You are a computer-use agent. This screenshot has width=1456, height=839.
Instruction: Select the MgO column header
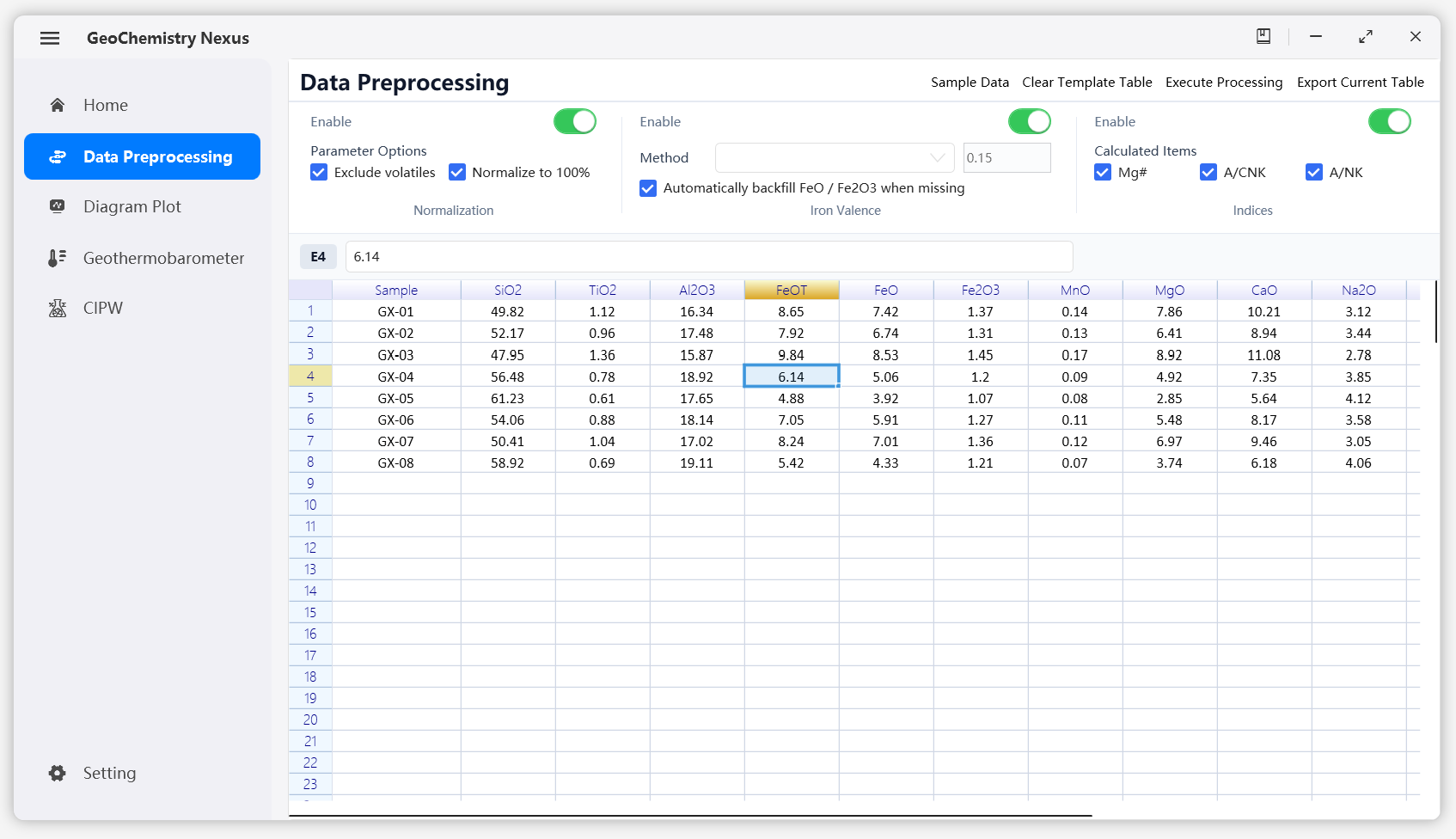click(x=1170, y=290)
